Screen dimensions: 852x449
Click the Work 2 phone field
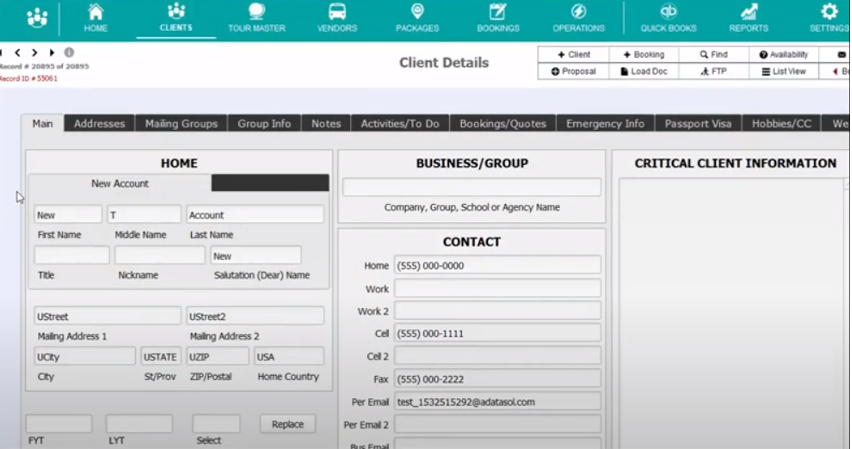[x=497, y=311]
